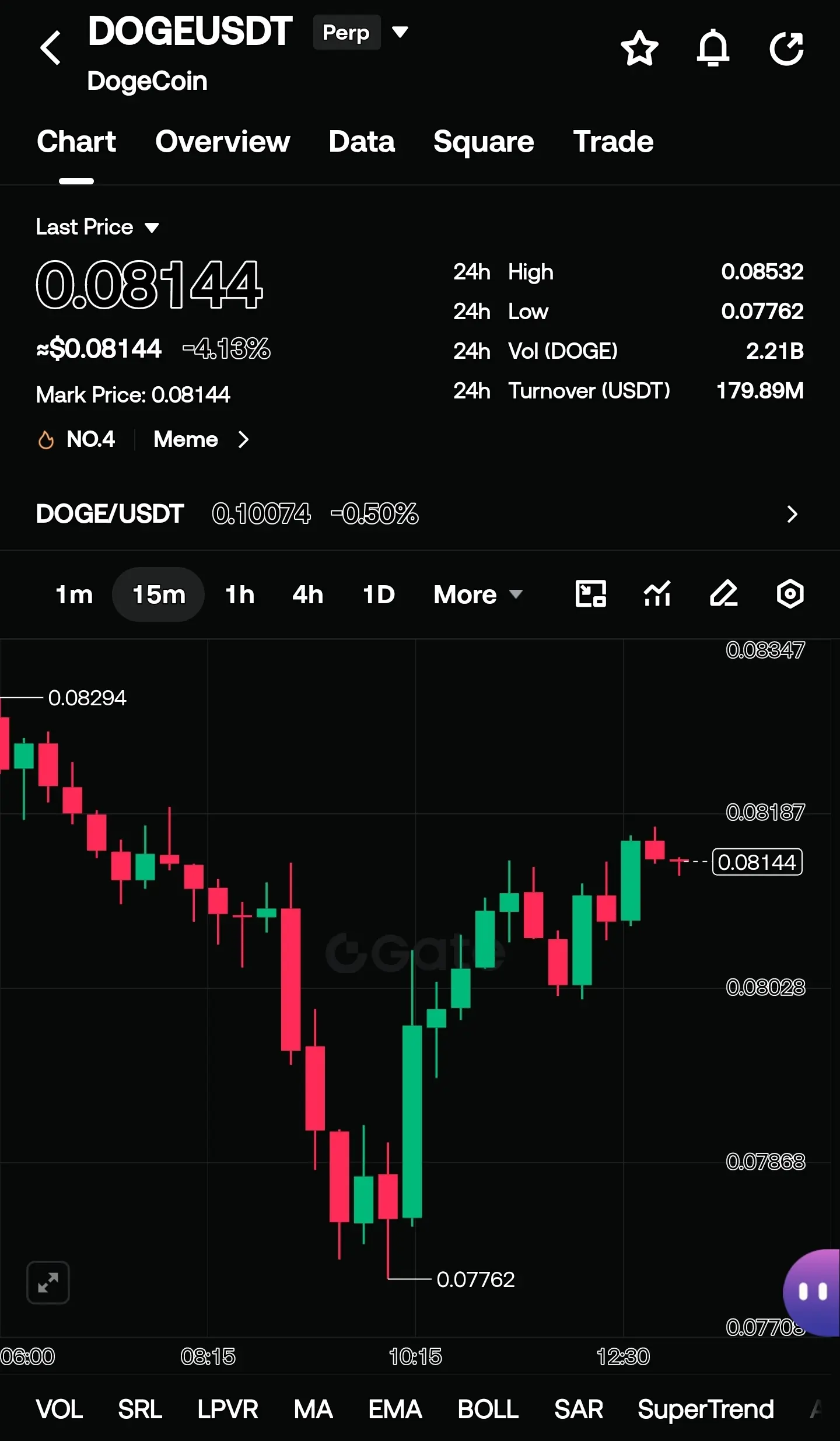This screenshot has width=840, height=1441.
Task: Toggle the LPVR indicator
Action: [228, 1409]
